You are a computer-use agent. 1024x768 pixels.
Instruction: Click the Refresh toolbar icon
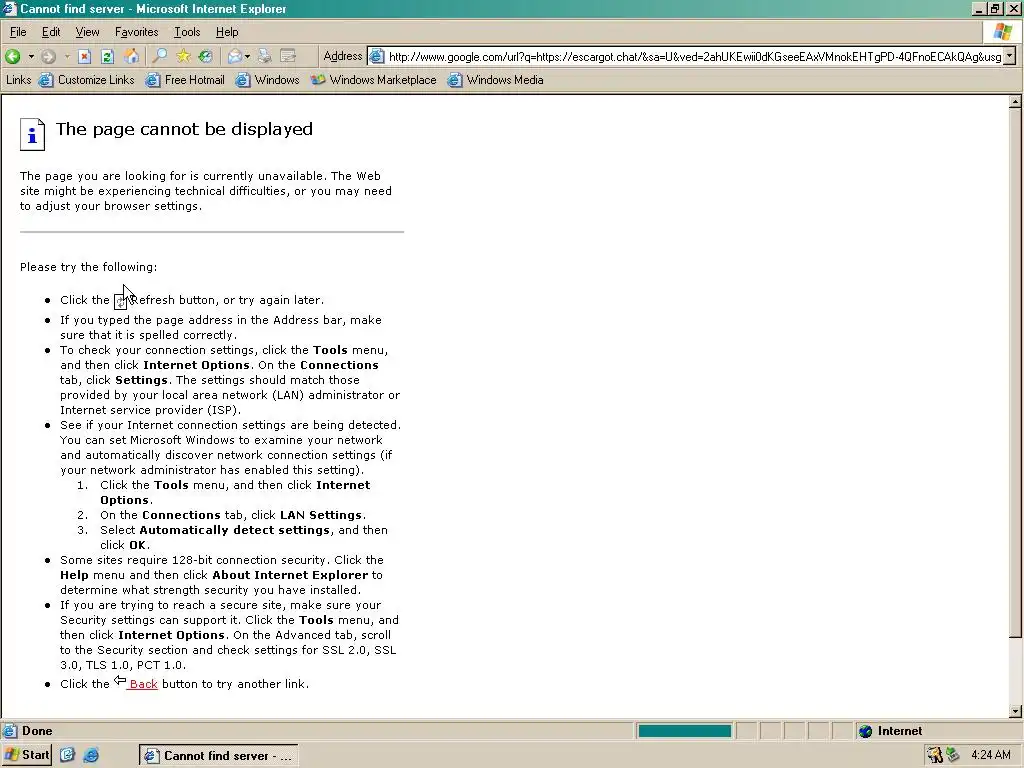[108, 56]
